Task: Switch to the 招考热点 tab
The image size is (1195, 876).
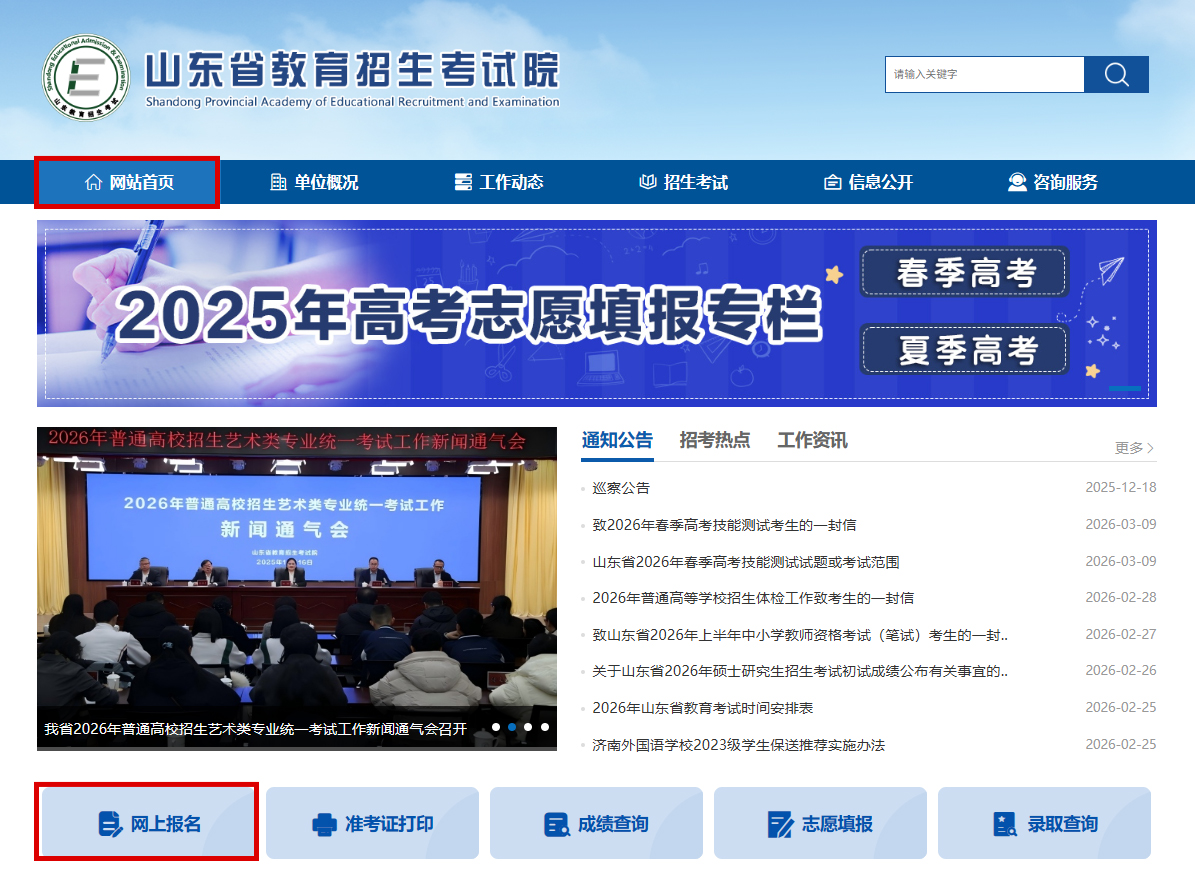Action: [x=714, y=440]
